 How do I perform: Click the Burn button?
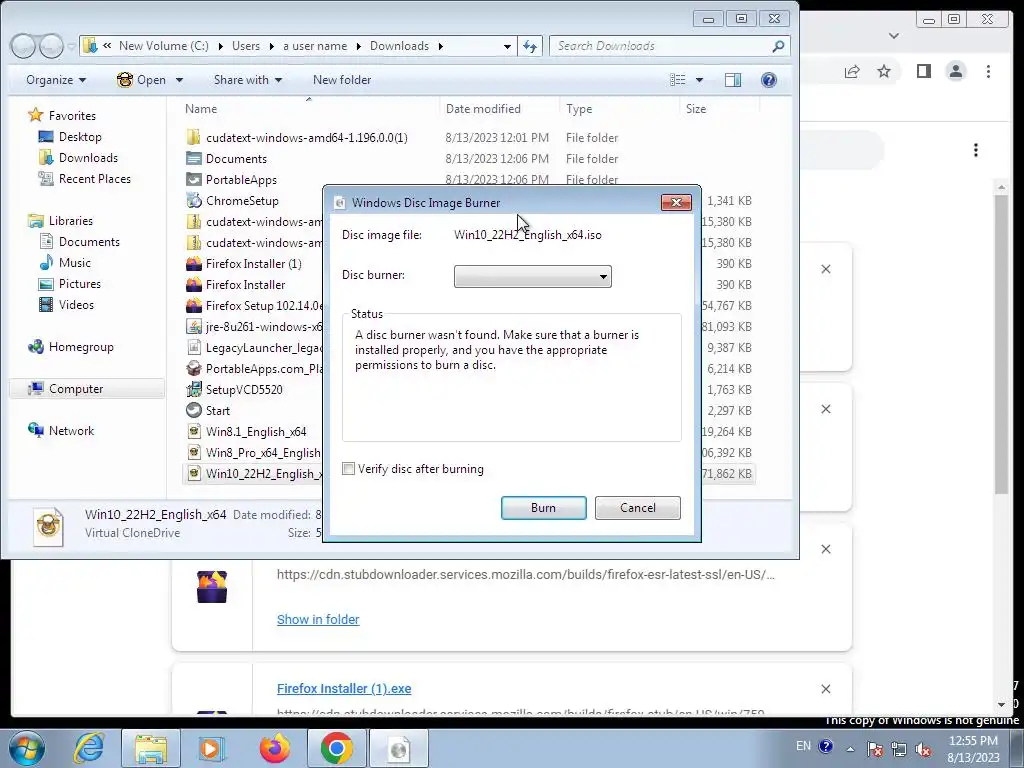click(543, 507)
